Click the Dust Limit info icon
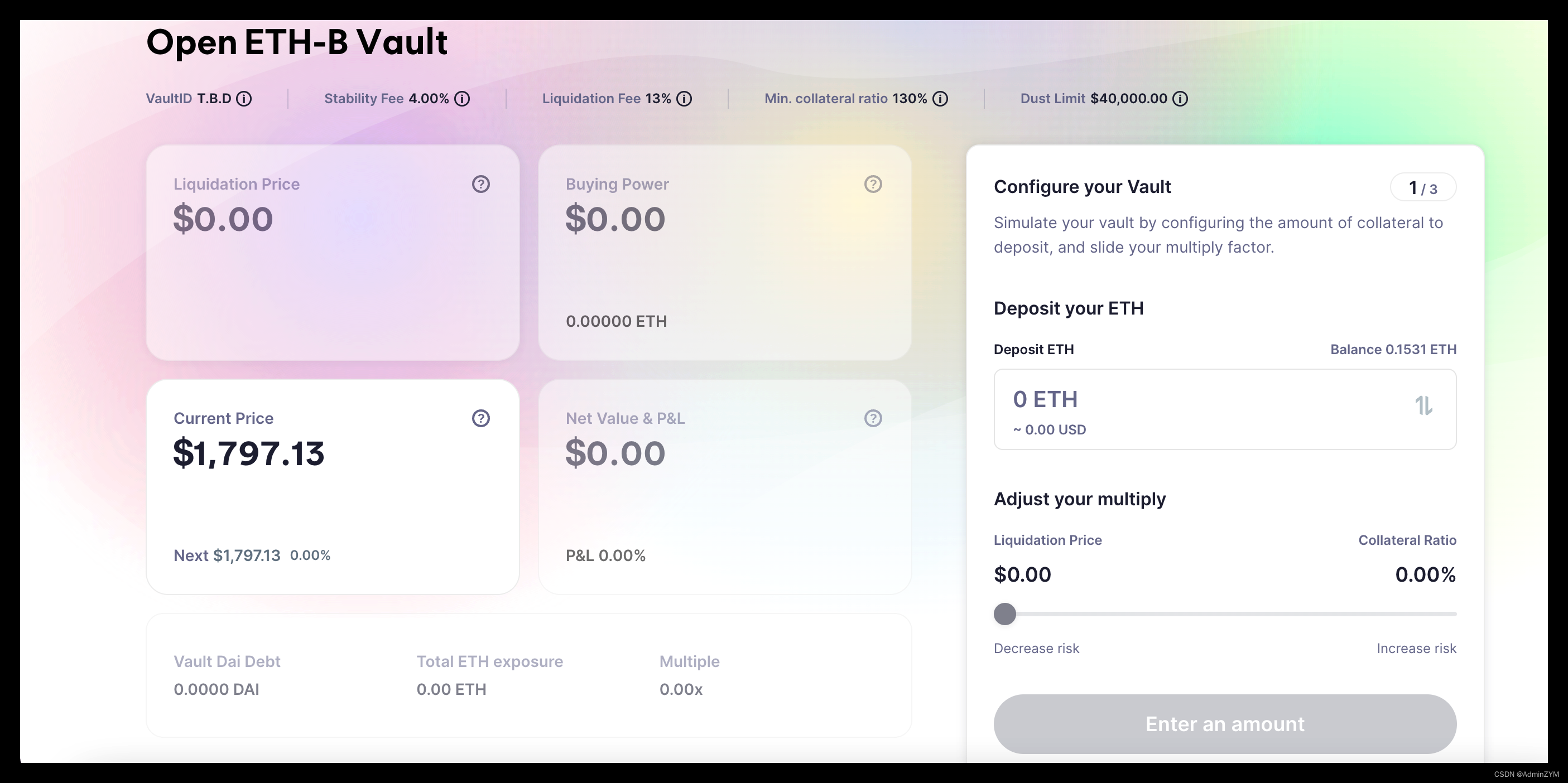The width and height of the screenshot is (1568, 783). tap(1180, 99)
